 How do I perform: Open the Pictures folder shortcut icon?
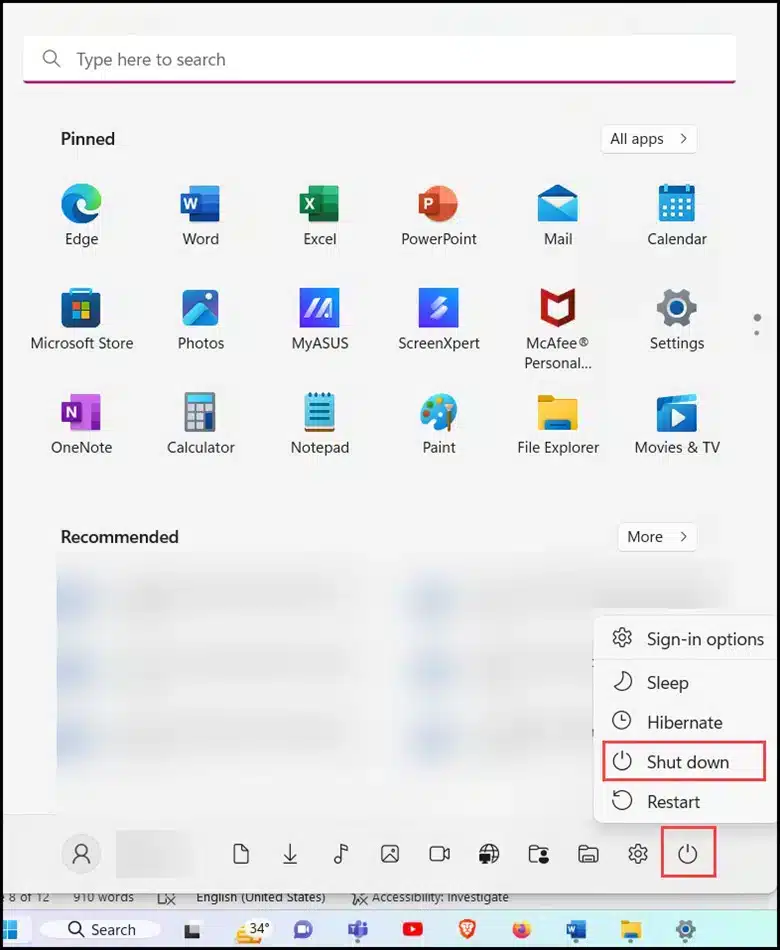tap(390, 854)
